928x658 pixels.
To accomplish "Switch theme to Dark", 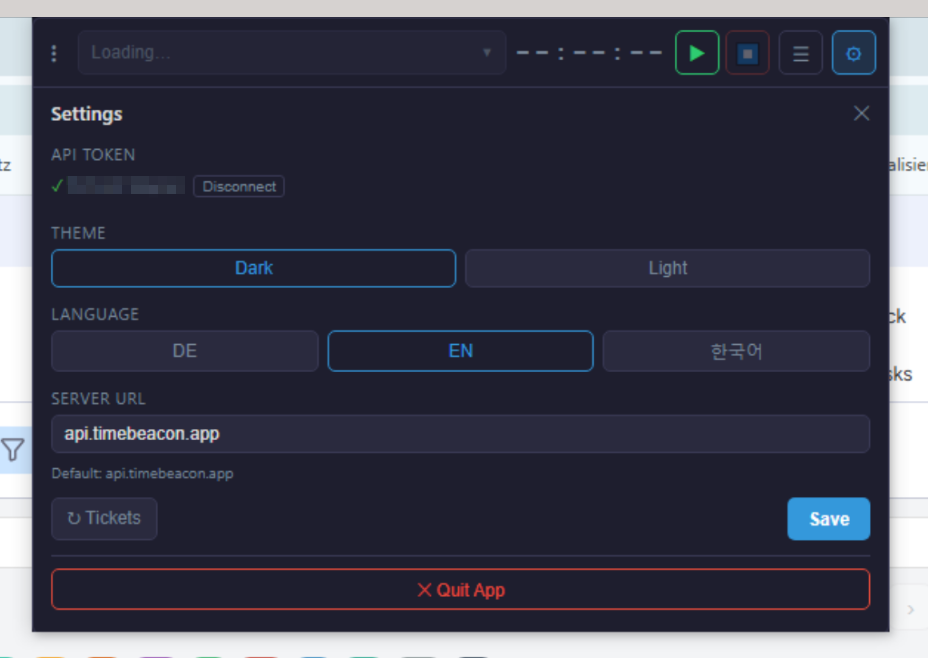I will coord(253,268).
